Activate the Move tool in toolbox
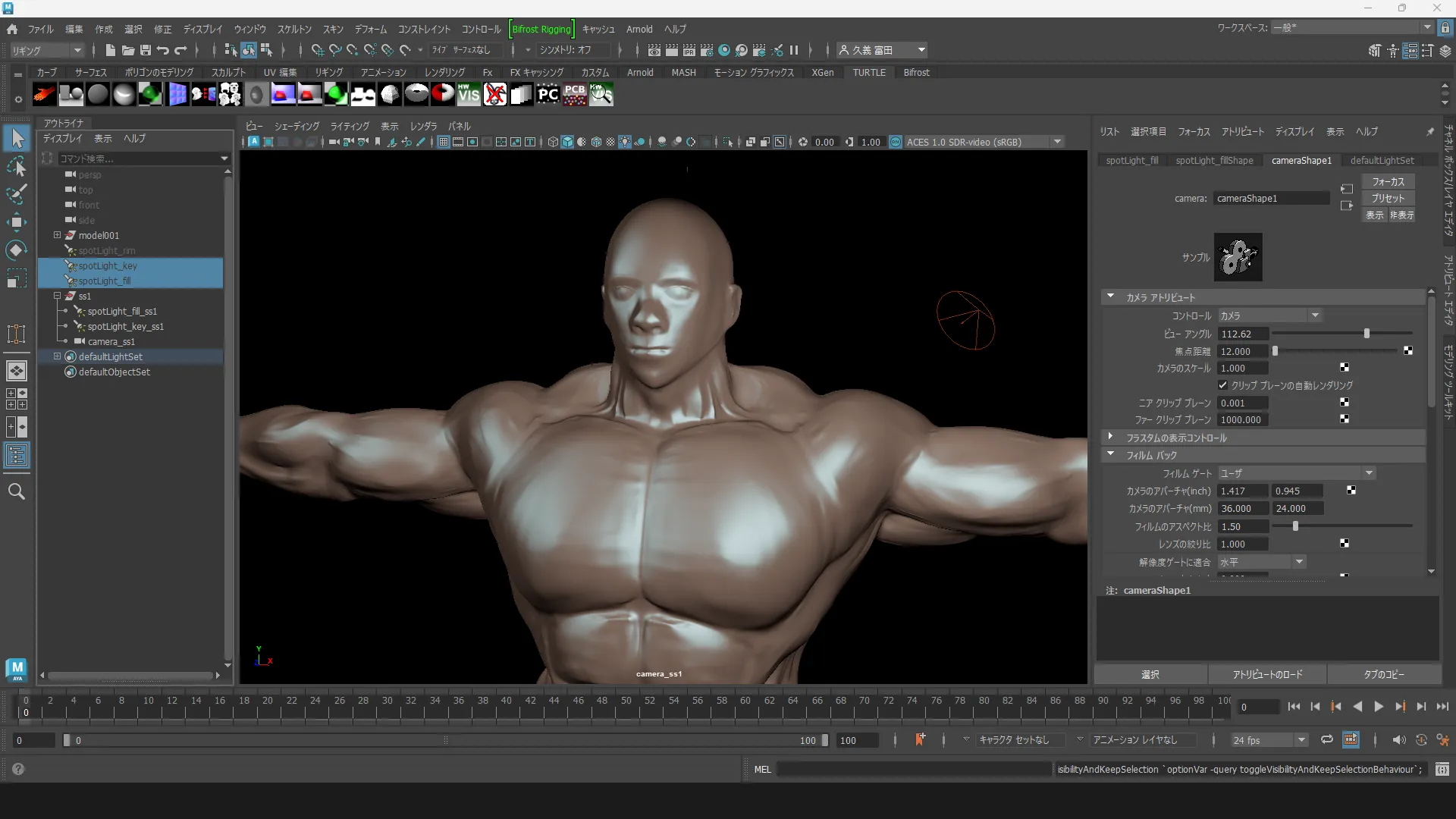 pos(17,222)
